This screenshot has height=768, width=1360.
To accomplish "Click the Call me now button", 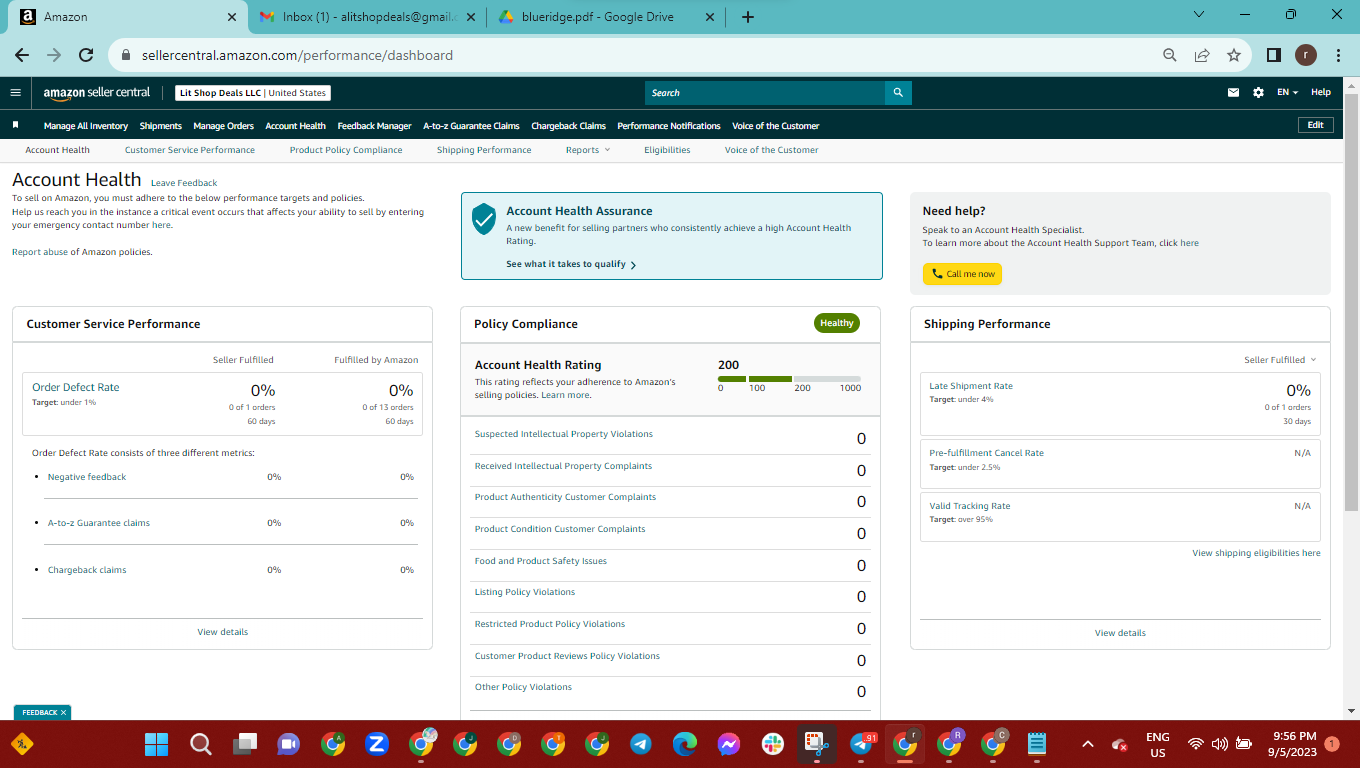I will (x=962, y=274).
